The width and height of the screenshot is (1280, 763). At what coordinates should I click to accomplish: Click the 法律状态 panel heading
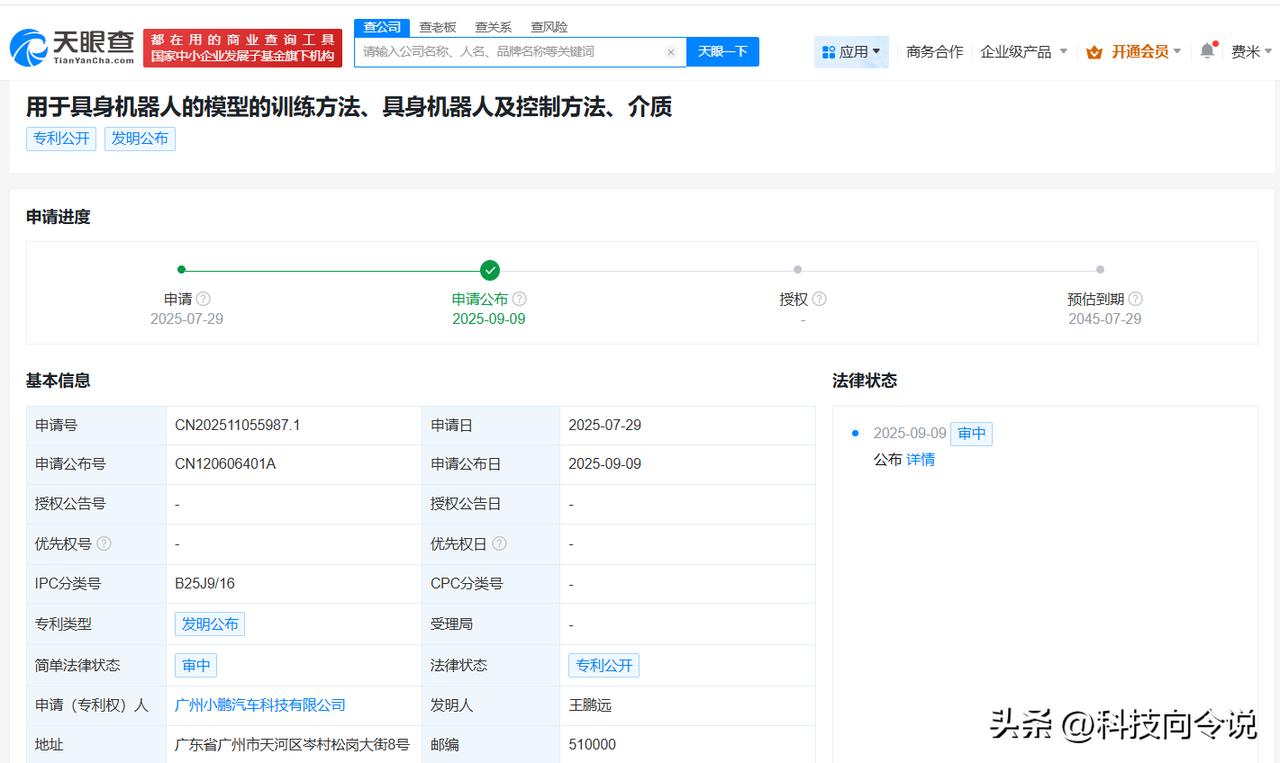click(865, 380)
